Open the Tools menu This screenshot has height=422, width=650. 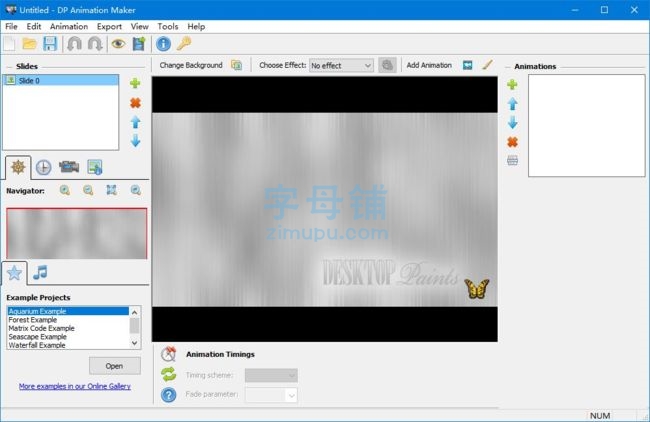click(167, 27)
